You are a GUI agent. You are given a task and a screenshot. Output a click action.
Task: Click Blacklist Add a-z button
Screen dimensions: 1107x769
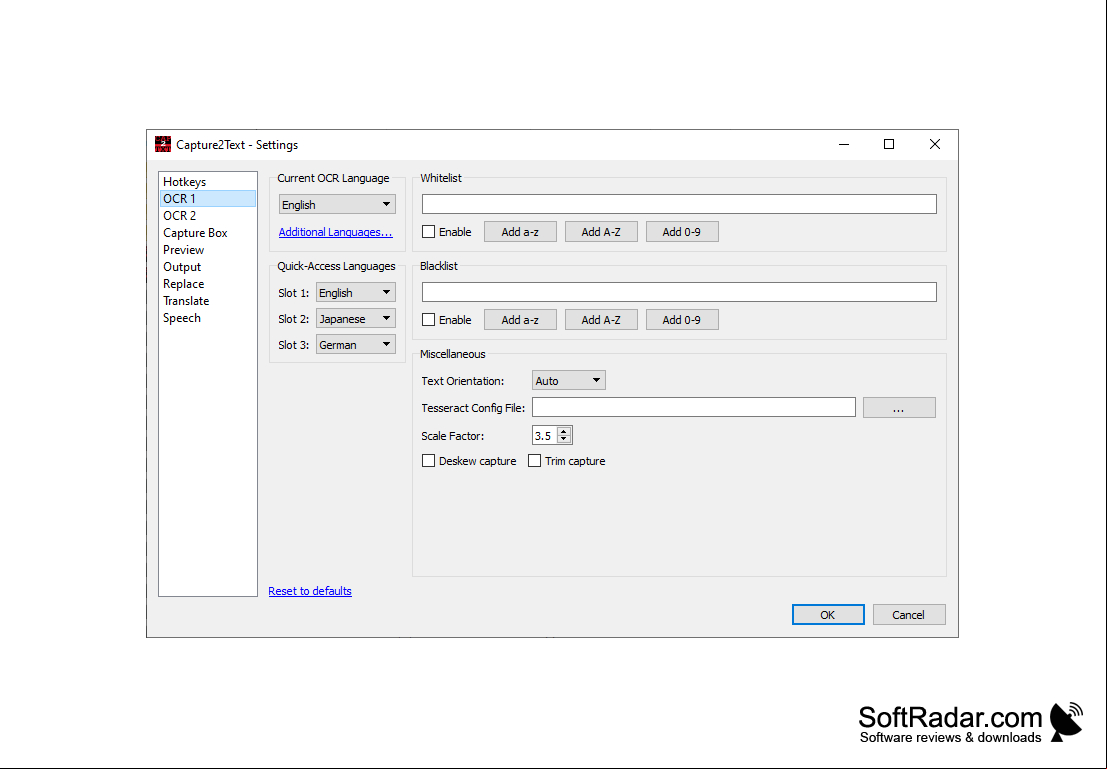click(x=520, y=320)
